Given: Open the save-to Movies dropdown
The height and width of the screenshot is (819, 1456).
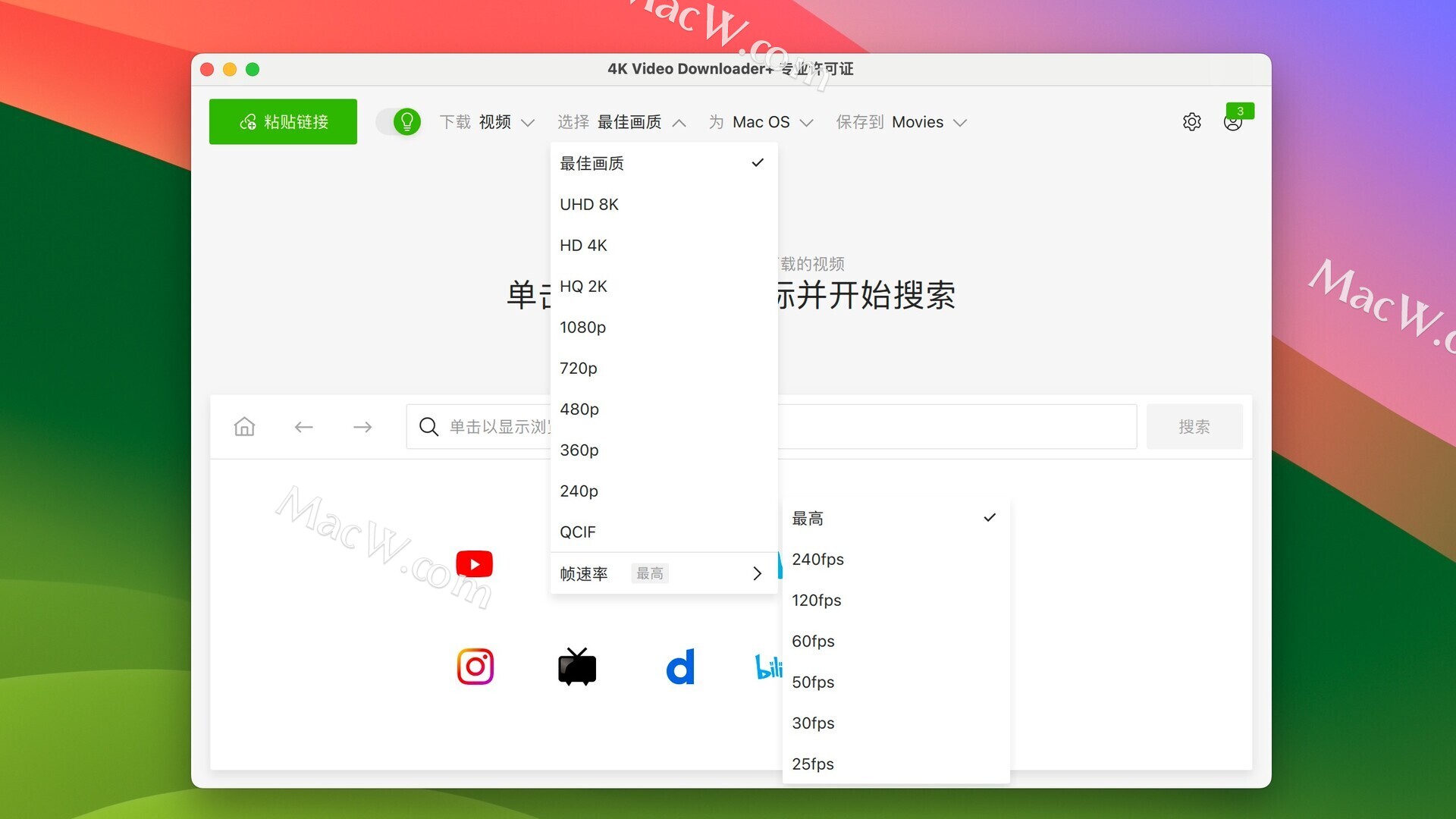Looking at the screenshot, I should tap(902, 122).
